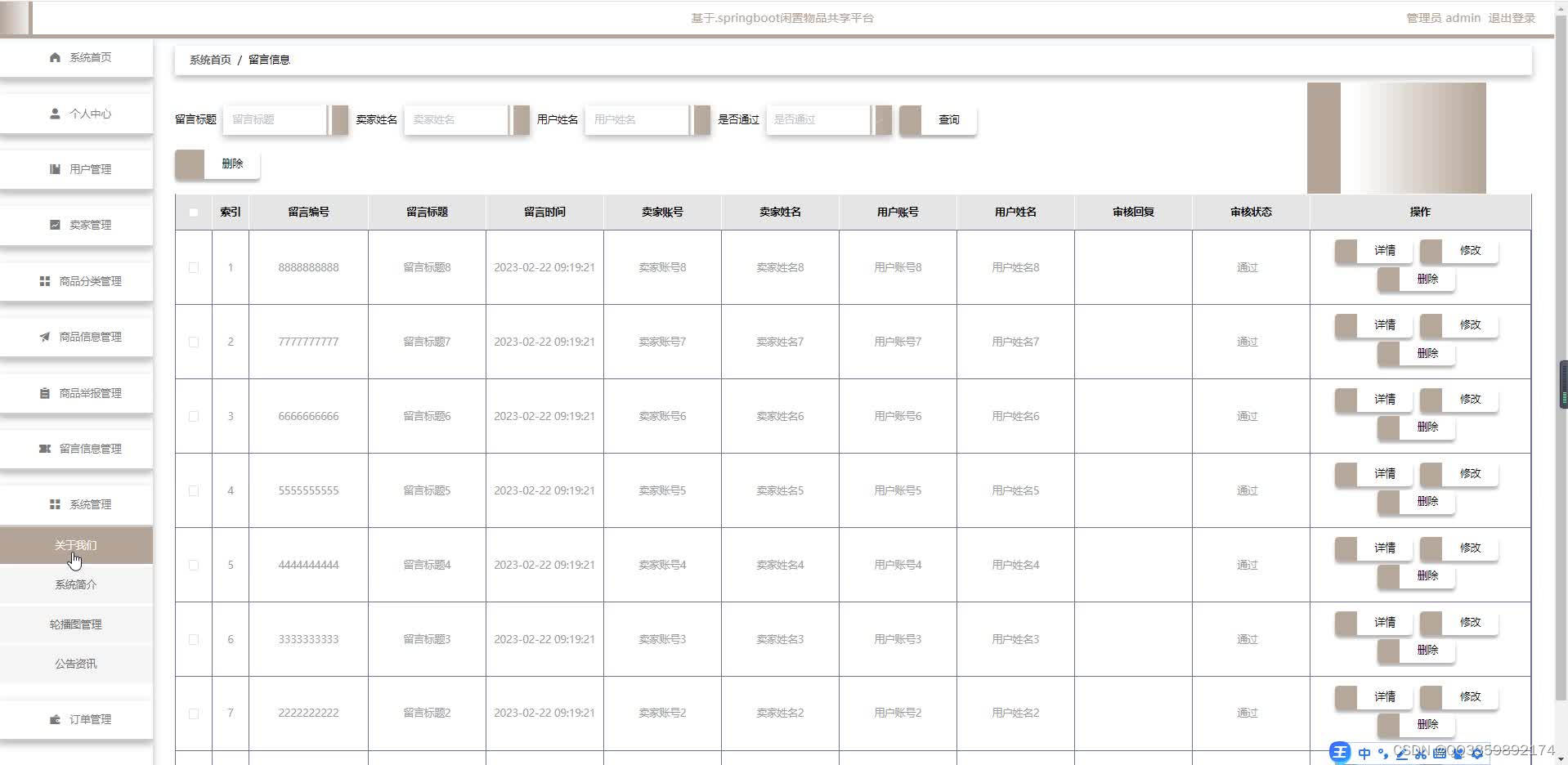The image size is (1568, 765).
Task: Check the checkbox for row 2
Action: coord(194,342)
